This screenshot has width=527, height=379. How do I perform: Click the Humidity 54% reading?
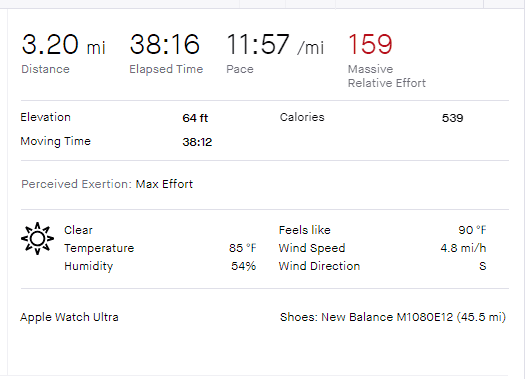click(x=243, y=266)
